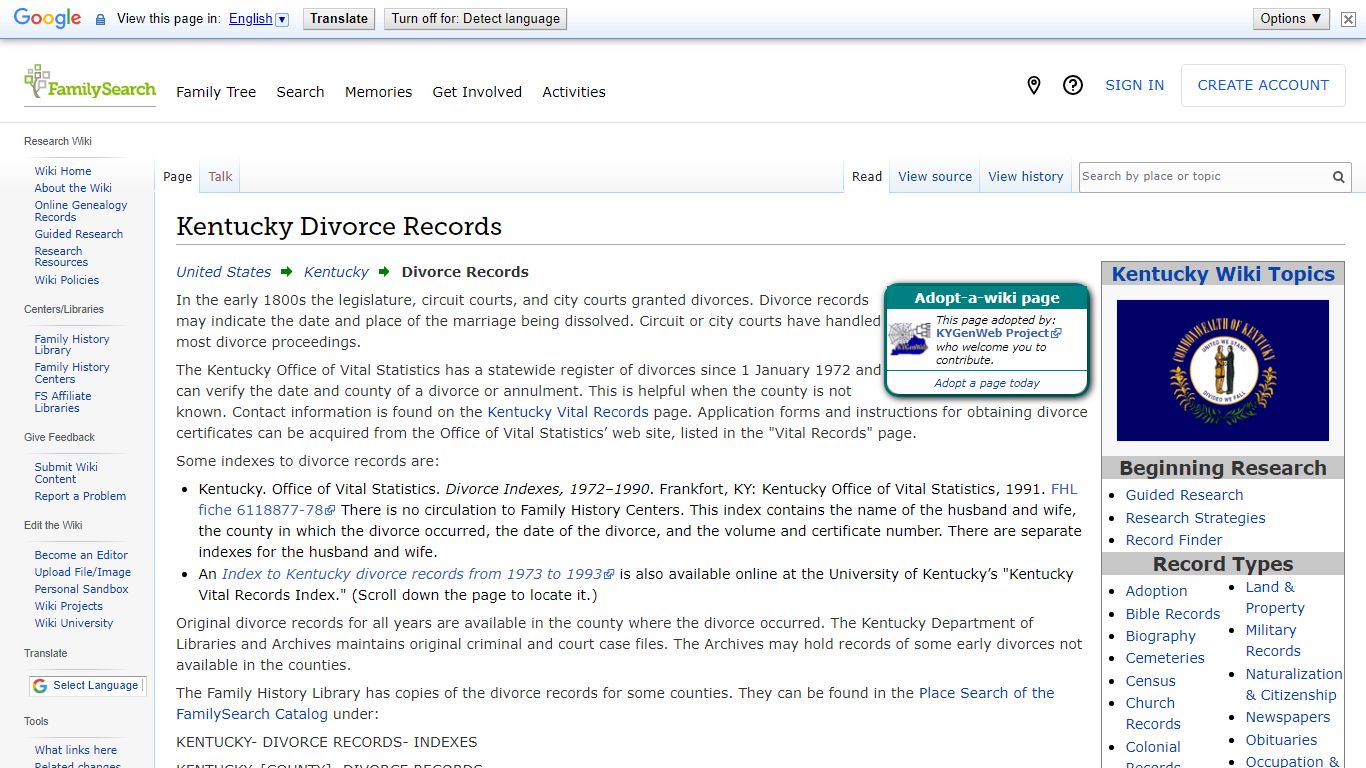Click Become an Editor link
Viewport: 1366px width, 768px height.
click(81, 555)
